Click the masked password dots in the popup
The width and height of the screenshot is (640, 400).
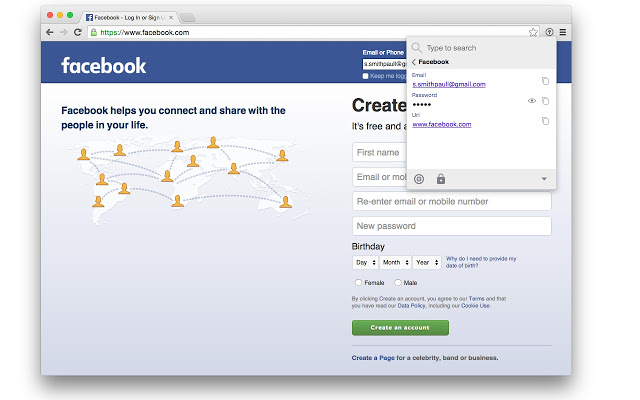click(422, 105)
